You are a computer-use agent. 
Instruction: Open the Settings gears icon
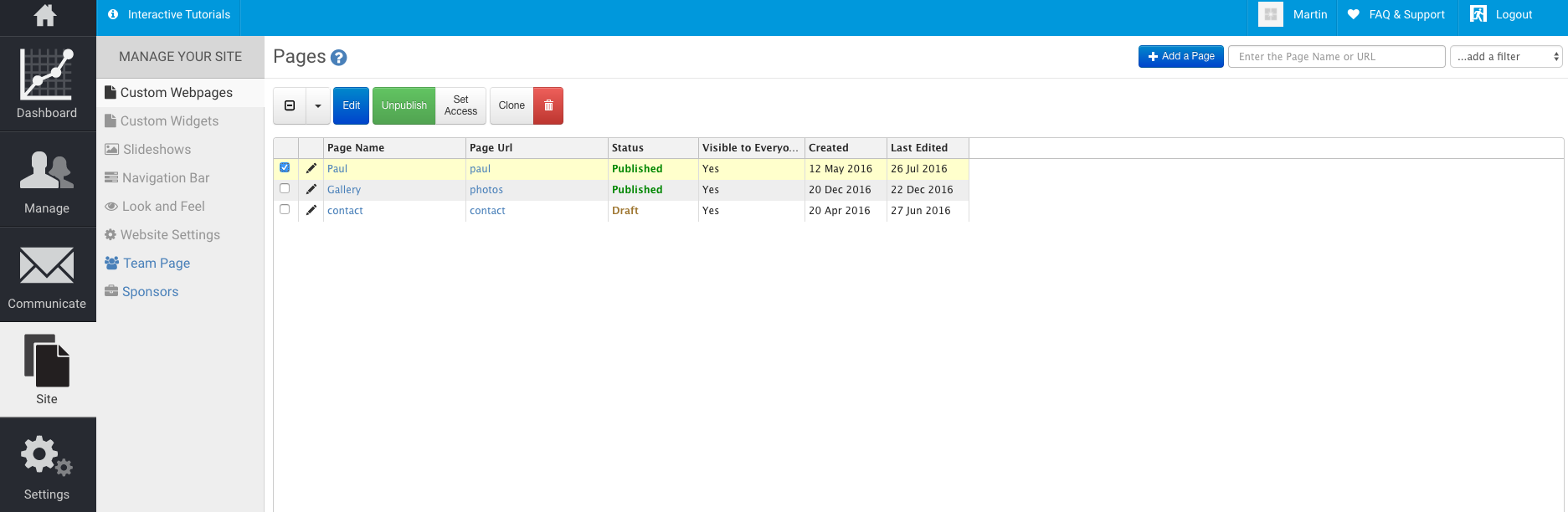(x=47, y=456)
